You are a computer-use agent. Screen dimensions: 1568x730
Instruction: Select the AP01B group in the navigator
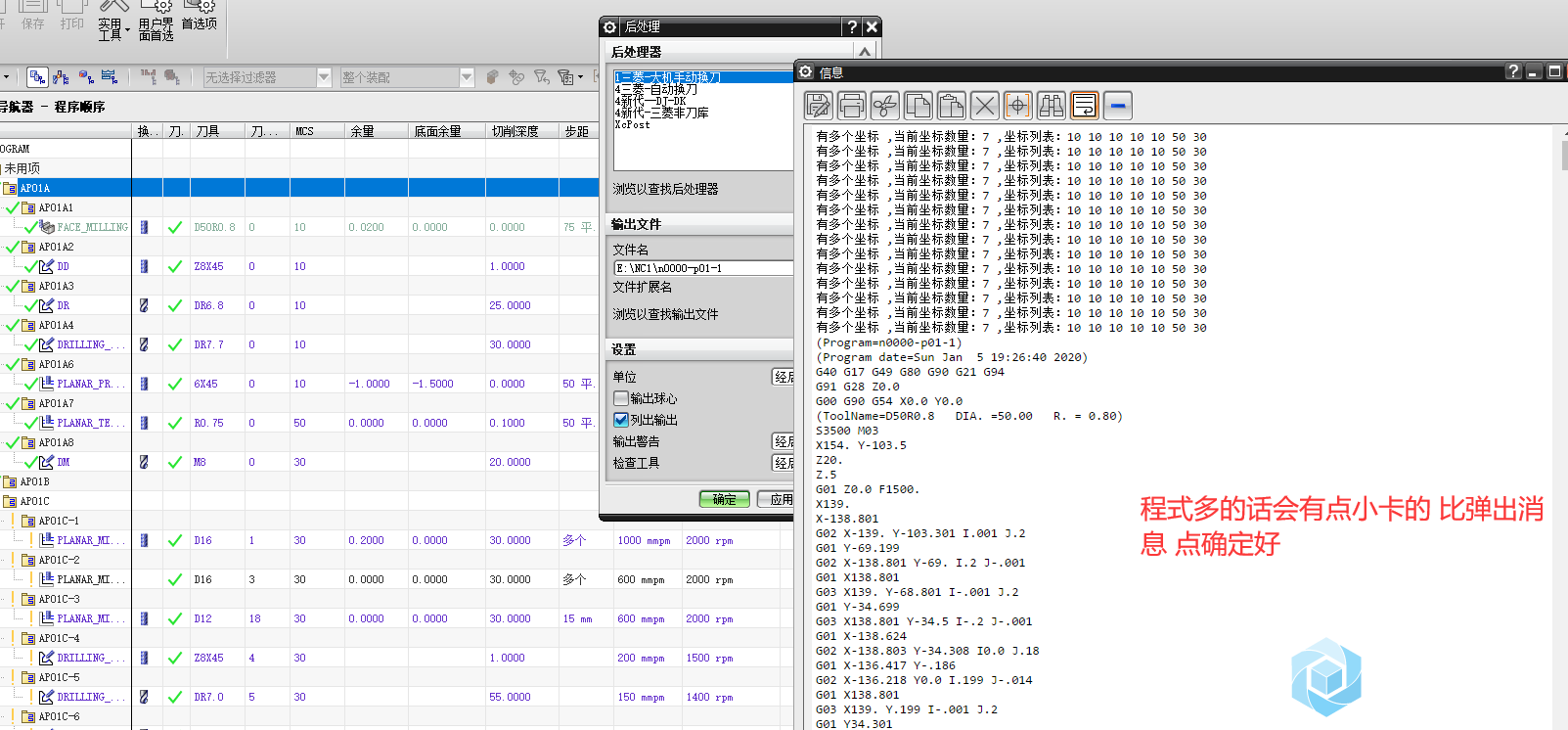coord(34,481)
